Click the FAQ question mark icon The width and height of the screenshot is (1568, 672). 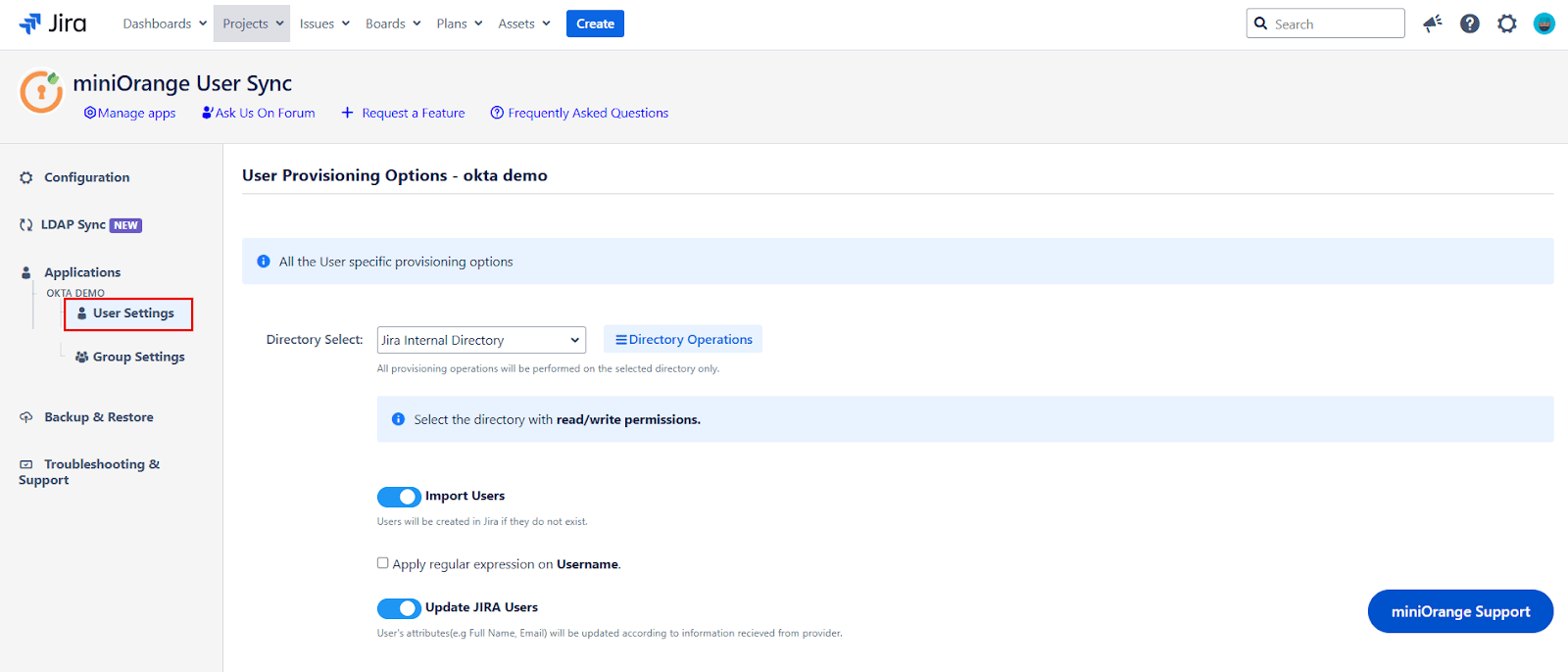[497, 113]
